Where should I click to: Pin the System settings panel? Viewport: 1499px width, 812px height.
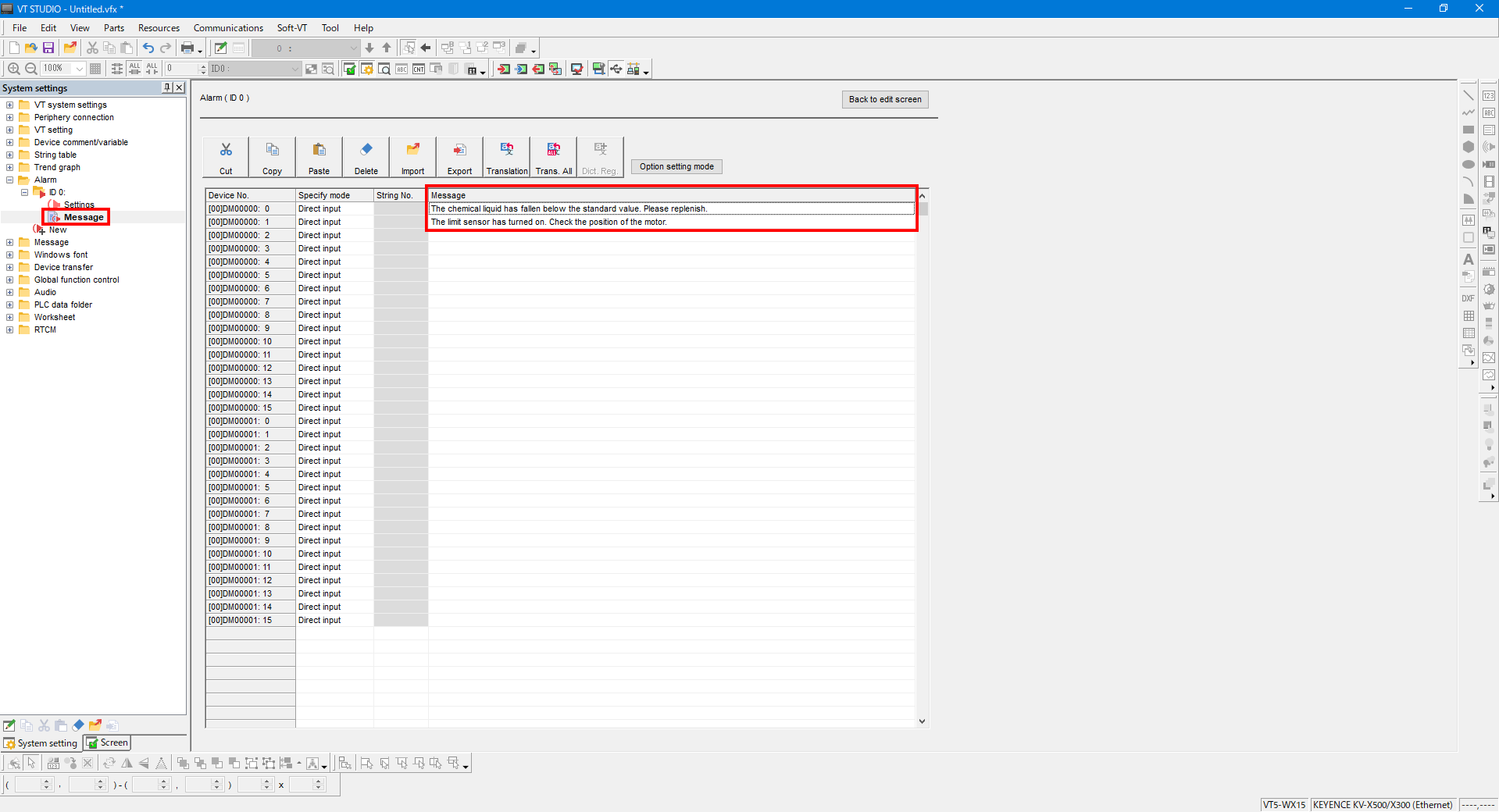tap(167, 87)
